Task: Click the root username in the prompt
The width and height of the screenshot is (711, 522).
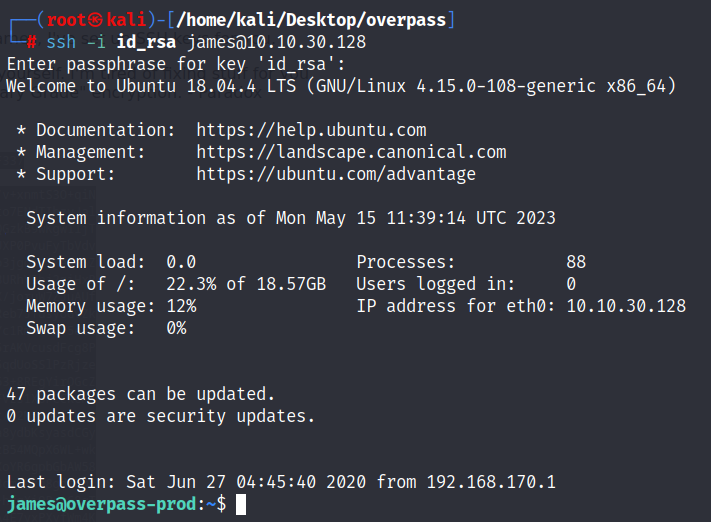Action: pyautogui.click(x=66, y=20)
